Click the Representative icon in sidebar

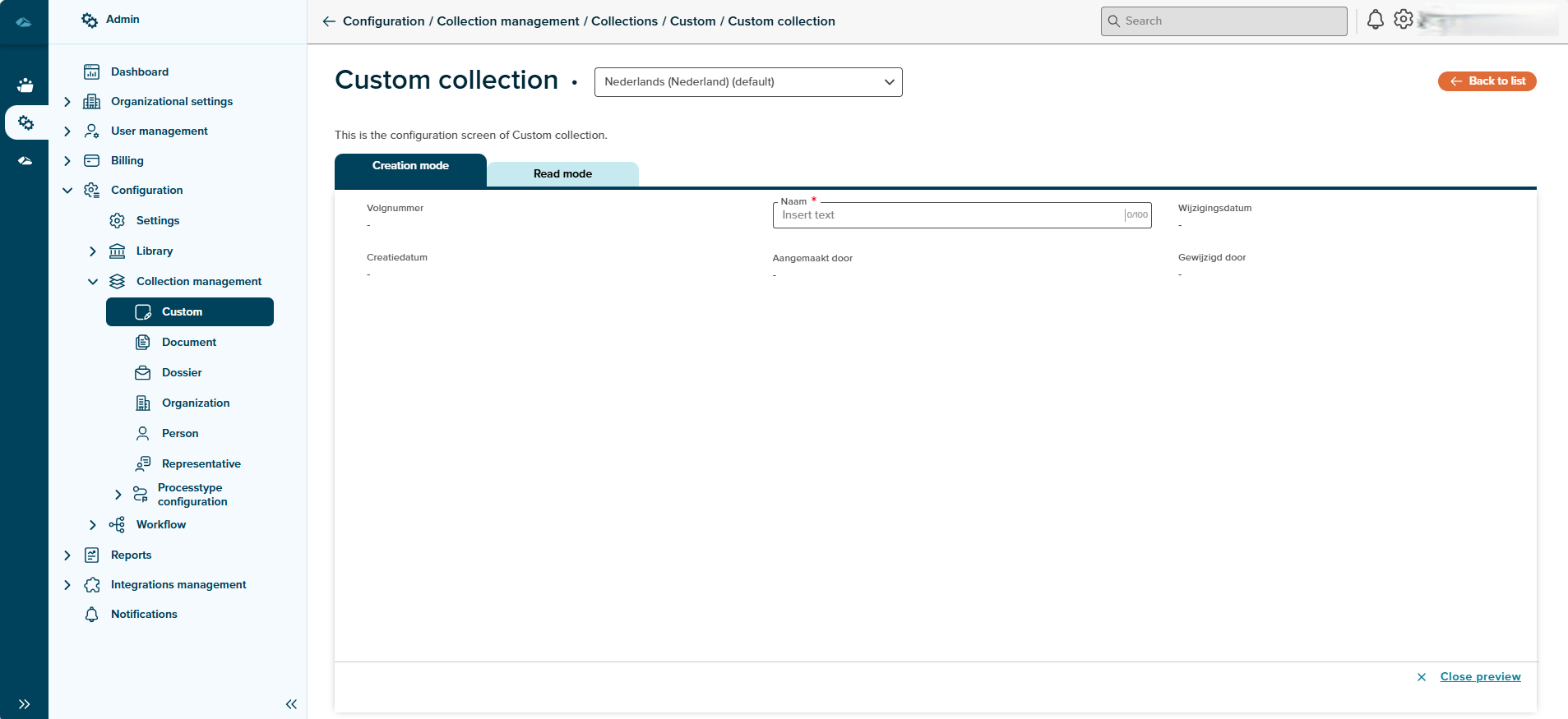(x=143, y=464)
